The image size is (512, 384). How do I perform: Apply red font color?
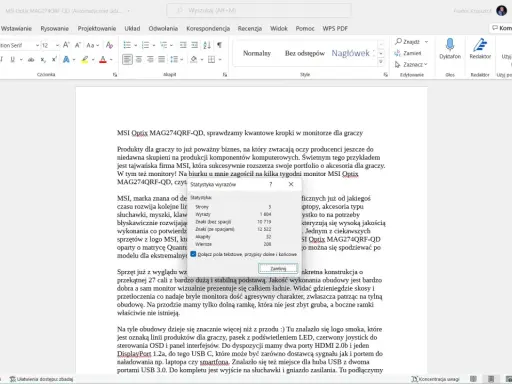[103, 60]
